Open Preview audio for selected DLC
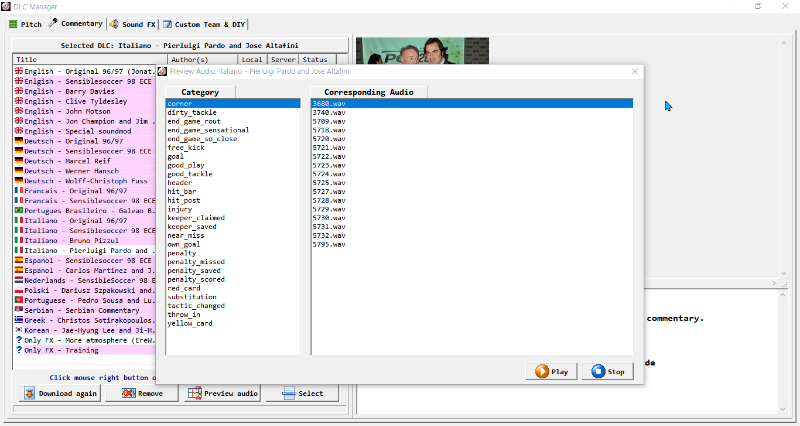Image resolution: width=800 pixels, height=426 pixels. [x=222, y=393]
